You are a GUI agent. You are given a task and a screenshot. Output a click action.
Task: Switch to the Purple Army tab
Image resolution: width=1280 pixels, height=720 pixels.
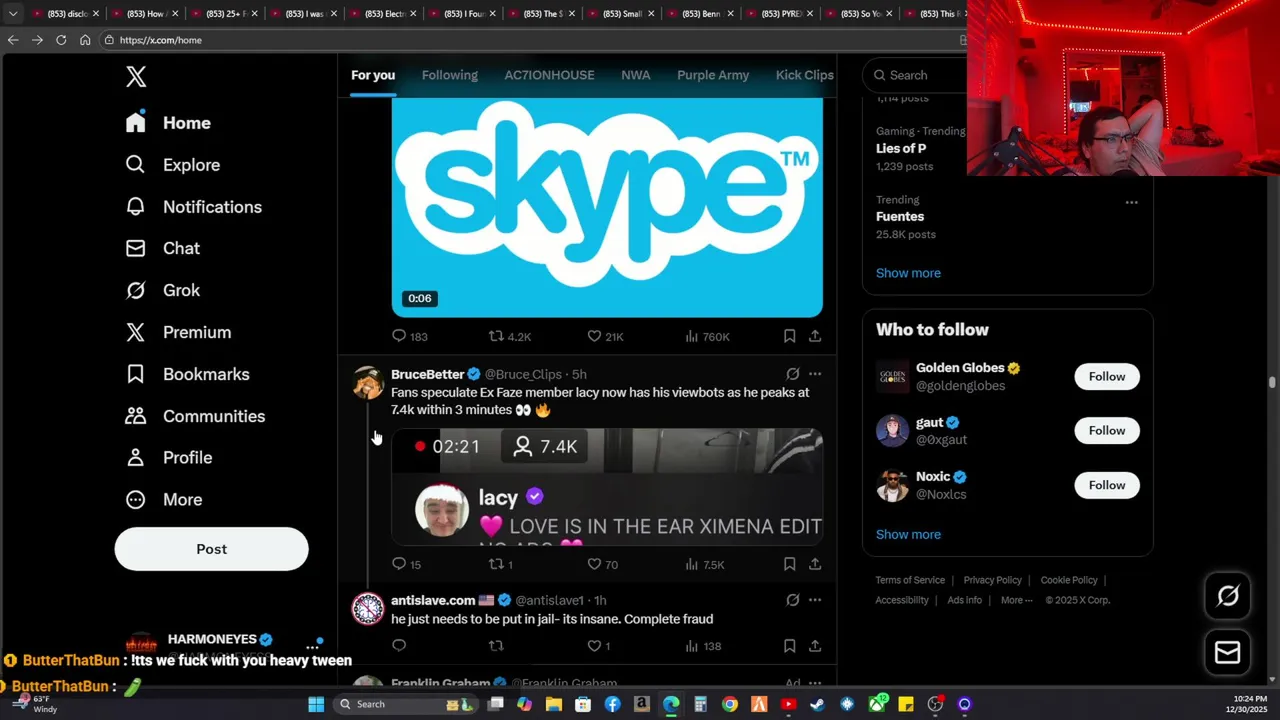click(713, 75)
